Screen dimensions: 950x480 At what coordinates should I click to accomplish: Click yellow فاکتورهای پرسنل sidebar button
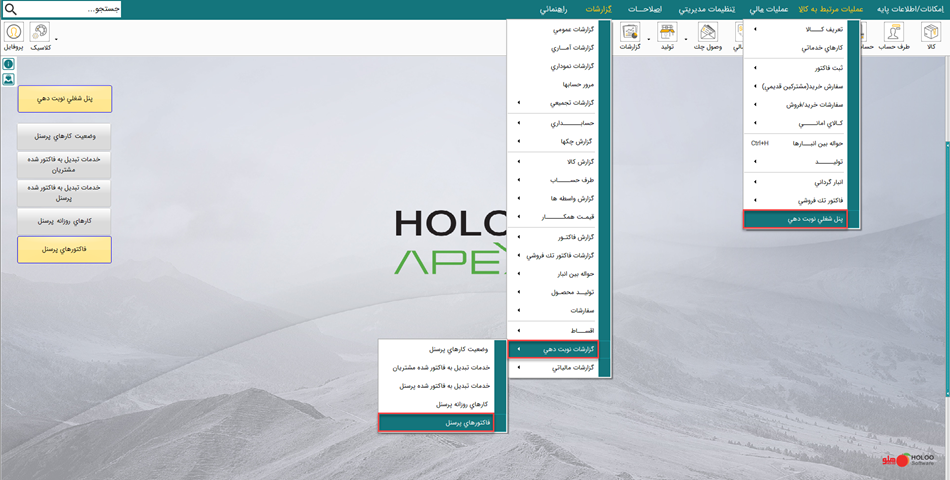pyautogui.click(x=64, y=249)
